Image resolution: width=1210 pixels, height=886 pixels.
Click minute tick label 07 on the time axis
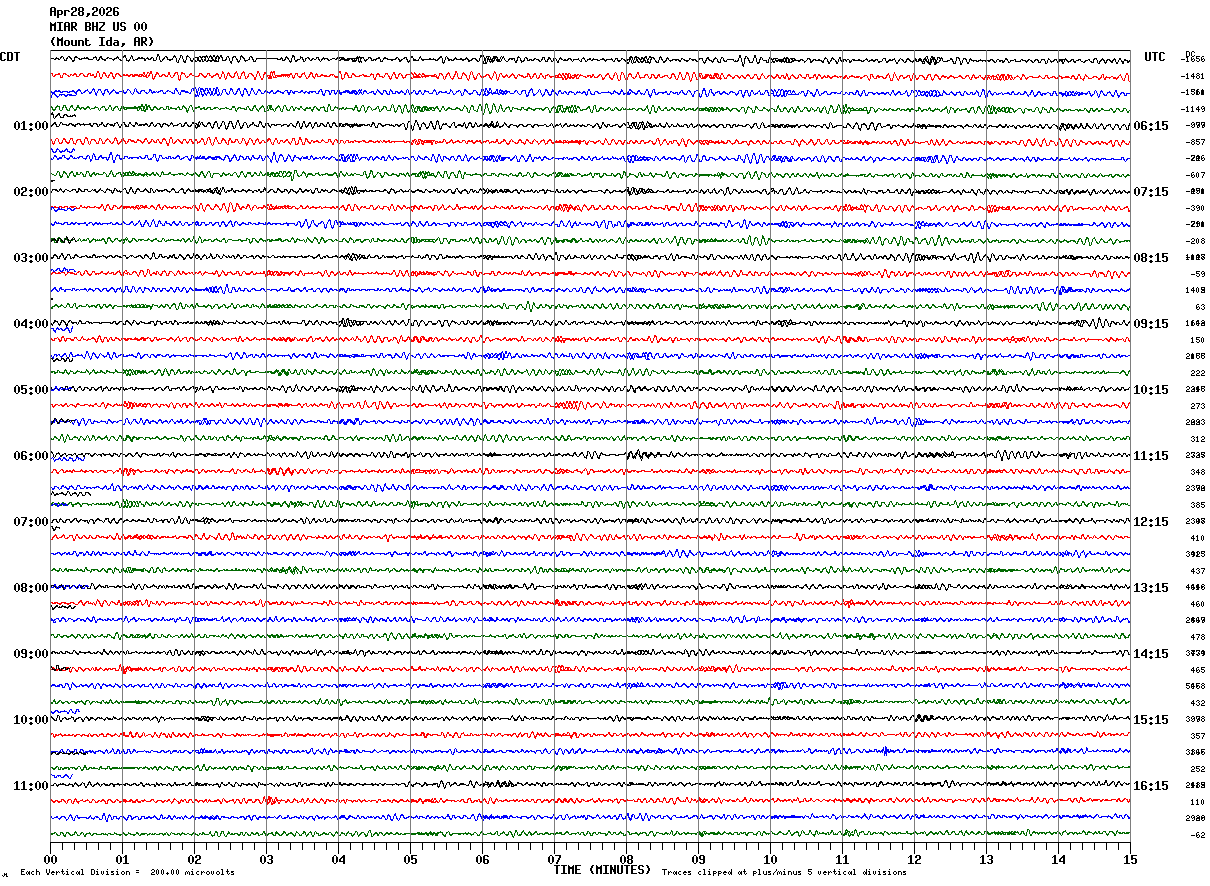pos(554,859)
